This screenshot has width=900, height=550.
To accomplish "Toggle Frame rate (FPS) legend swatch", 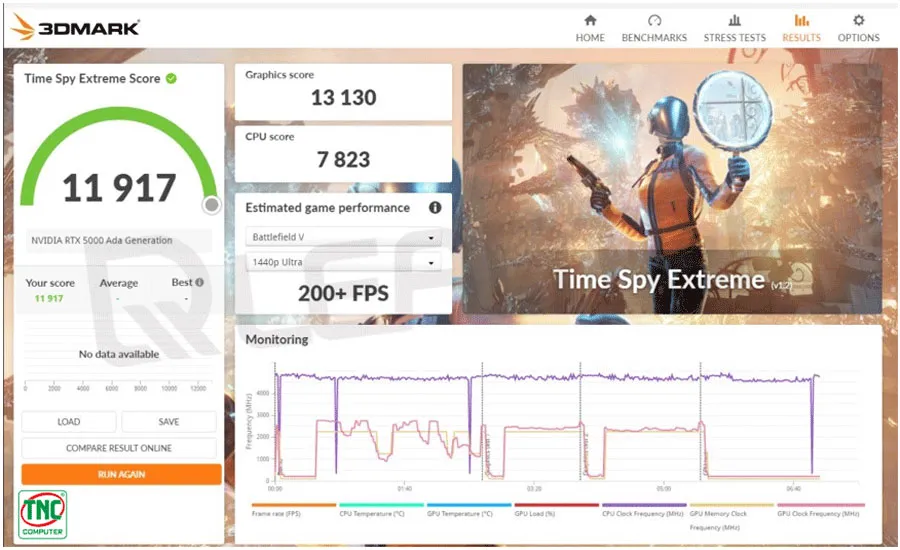I will pos(293,505).
